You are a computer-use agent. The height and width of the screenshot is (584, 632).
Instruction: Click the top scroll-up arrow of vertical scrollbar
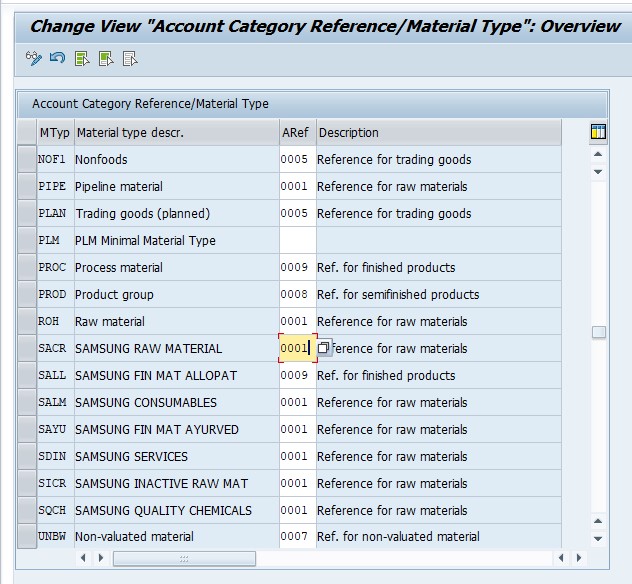[x=598, y=154]
